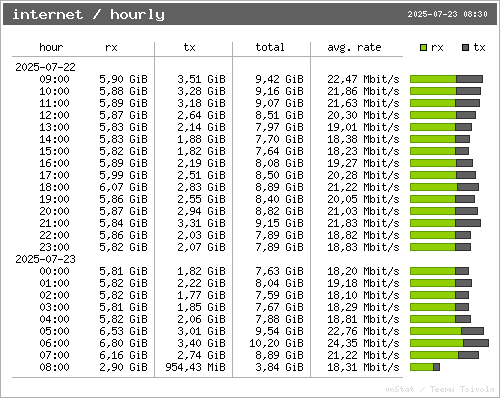Click tx value 1,88 GiB

201,139
